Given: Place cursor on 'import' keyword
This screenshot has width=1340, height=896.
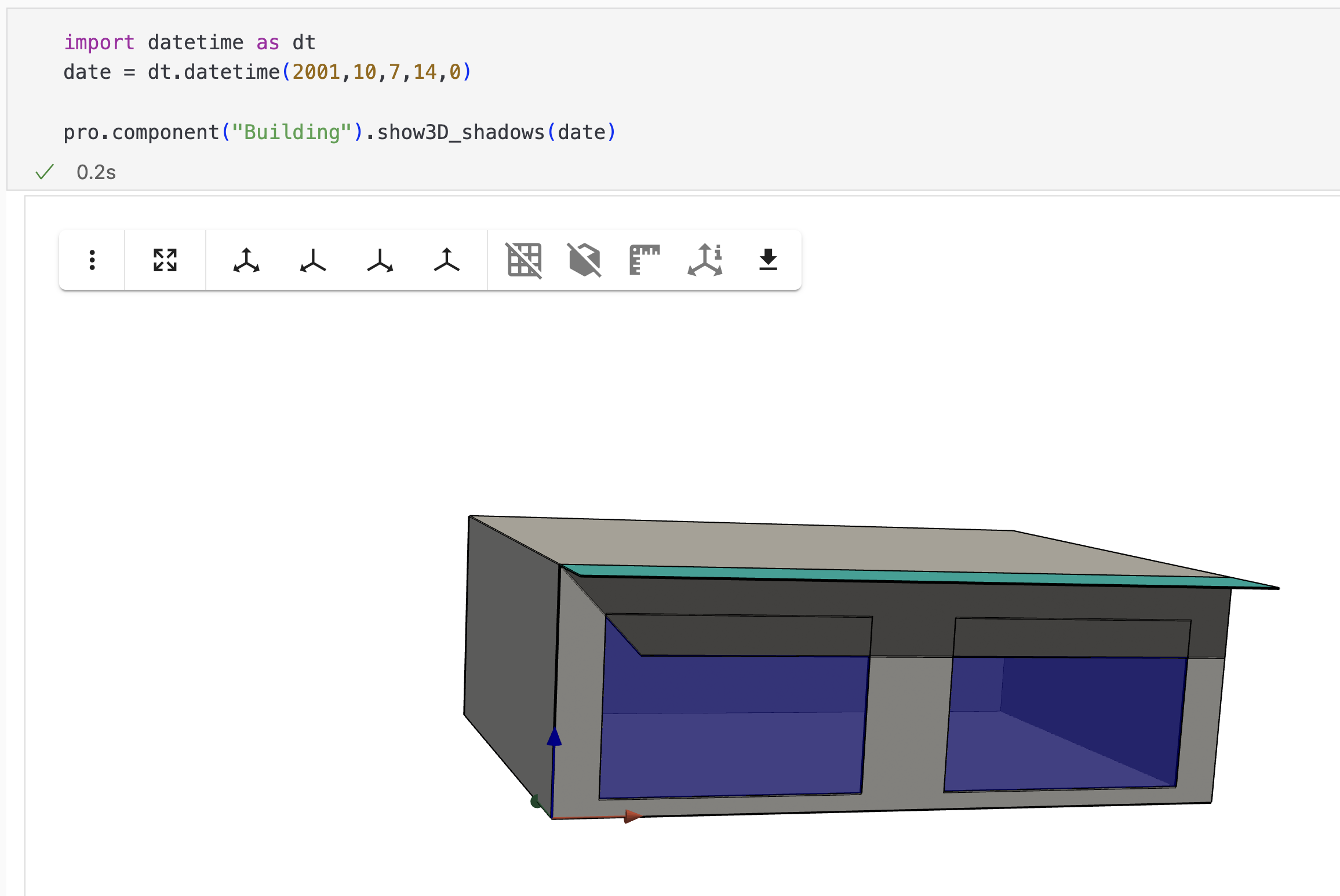Looking at the screenshot, I should click(x=99, y=42).
